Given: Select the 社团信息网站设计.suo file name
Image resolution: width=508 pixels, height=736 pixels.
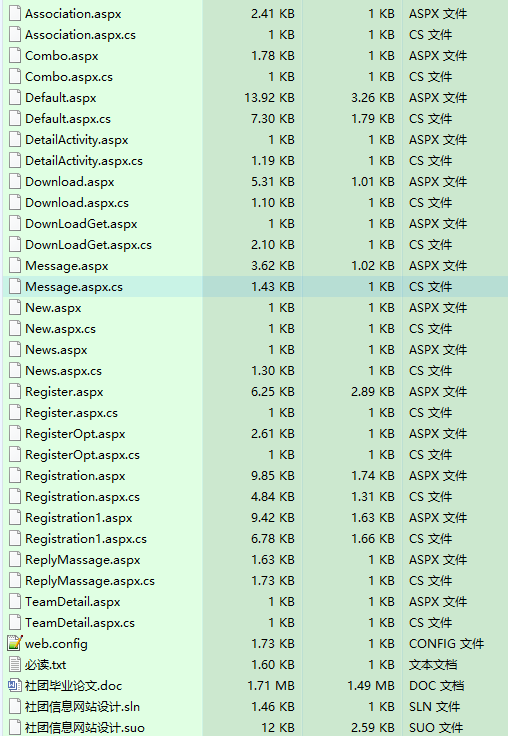Looking at the screenshot, I should click(85, 728).
